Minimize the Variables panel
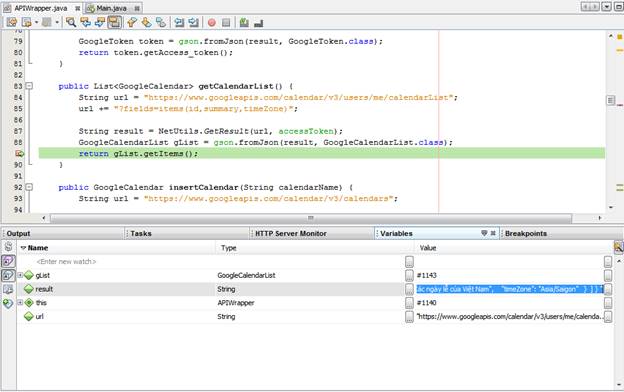 pos(484,233)
